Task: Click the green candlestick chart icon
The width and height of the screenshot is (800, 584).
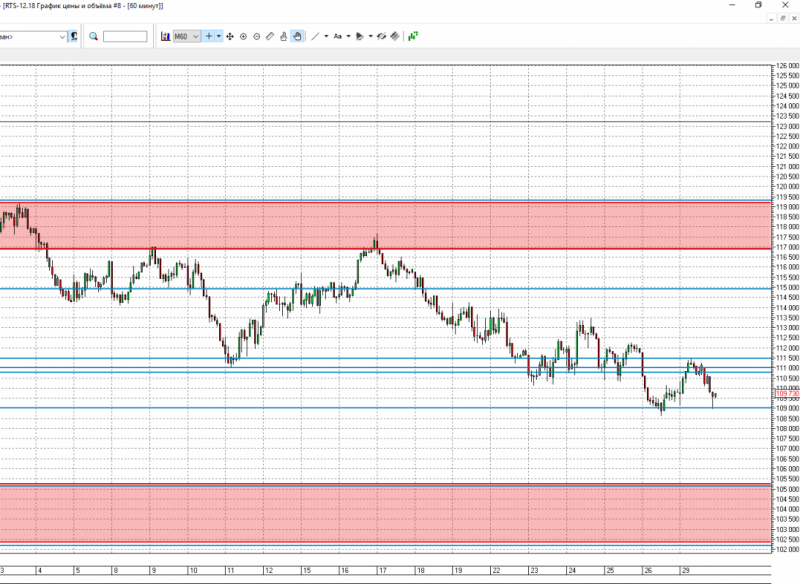Action: 413,36
